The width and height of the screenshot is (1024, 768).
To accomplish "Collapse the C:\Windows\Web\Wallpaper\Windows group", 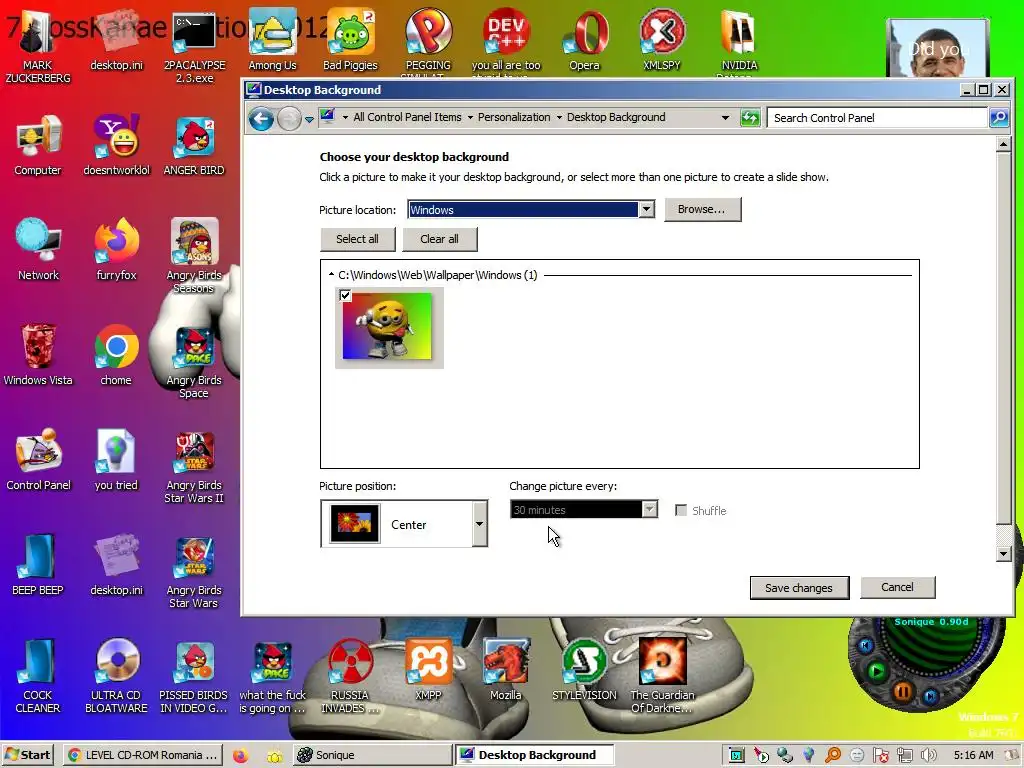I will pyautogui.click(x=331, y=275).
